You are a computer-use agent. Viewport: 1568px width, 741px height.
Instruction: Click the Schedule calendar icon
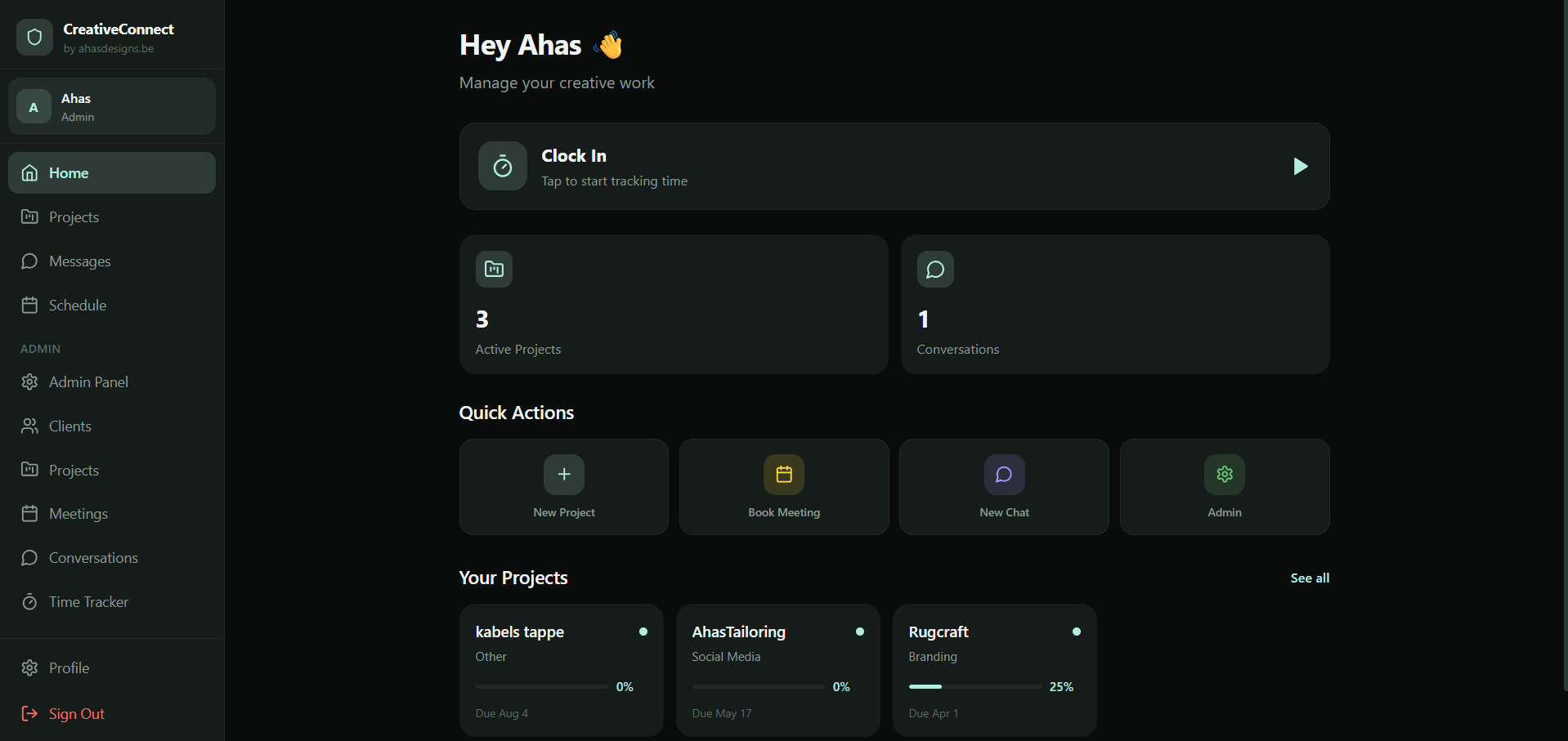[29, 305]
